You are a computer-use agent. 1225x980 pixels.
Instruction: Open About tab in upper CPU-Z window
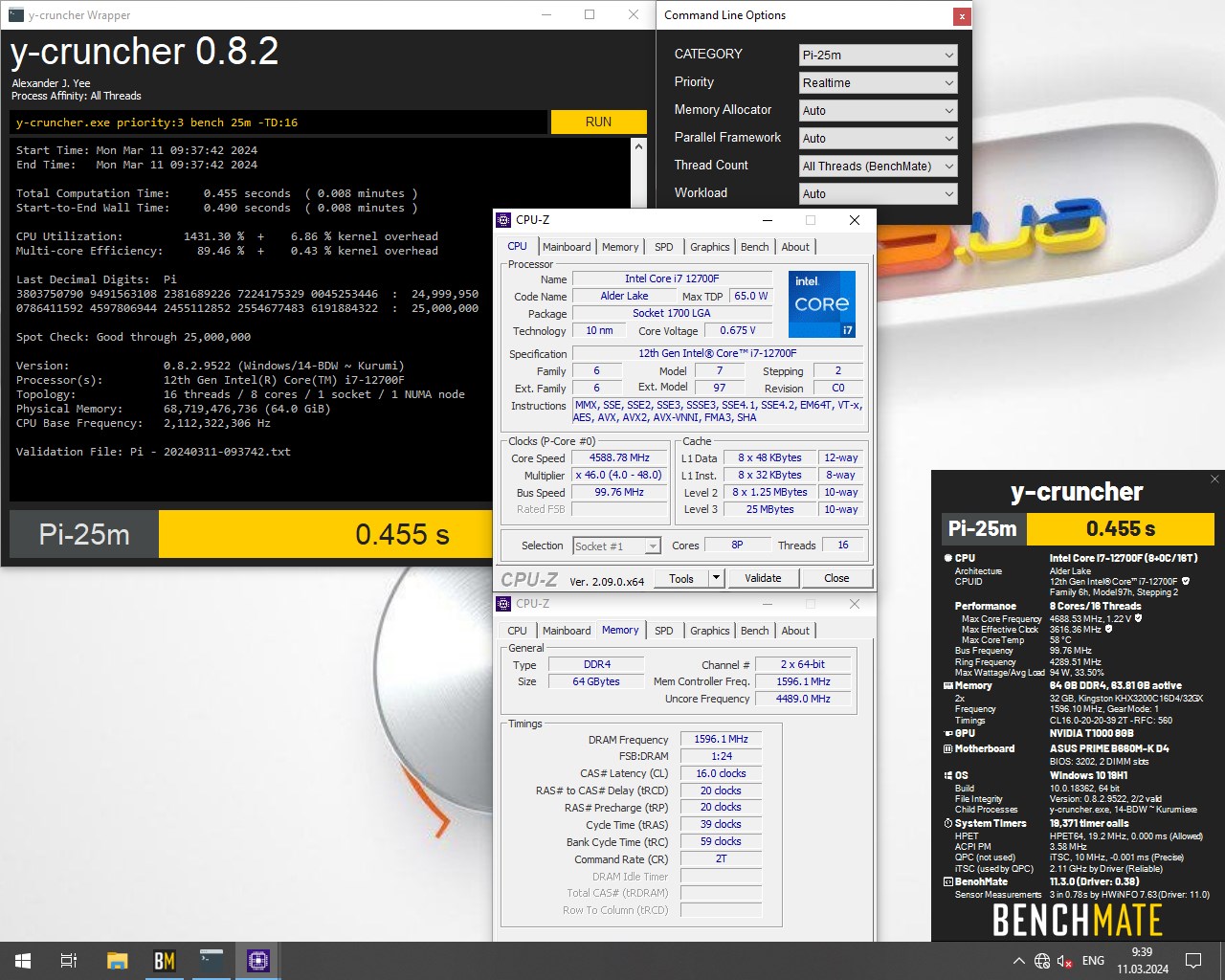click(795, 247)
